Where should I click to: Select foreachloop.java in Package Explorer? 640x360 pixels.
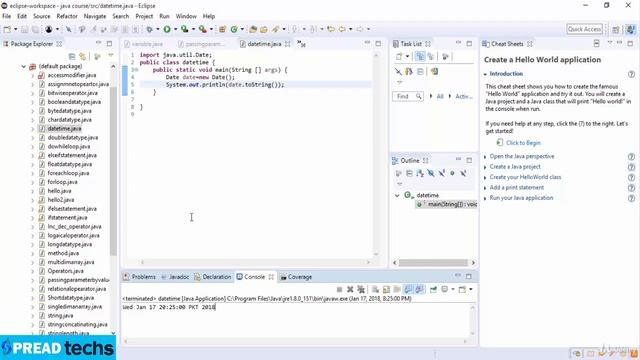click(68, 173)
